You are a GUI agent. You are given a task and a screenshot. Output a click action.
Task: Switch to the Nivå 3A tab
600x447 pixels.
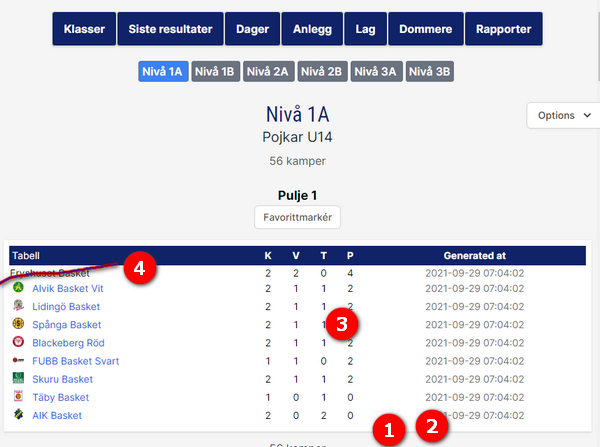[x=377, y=71]
